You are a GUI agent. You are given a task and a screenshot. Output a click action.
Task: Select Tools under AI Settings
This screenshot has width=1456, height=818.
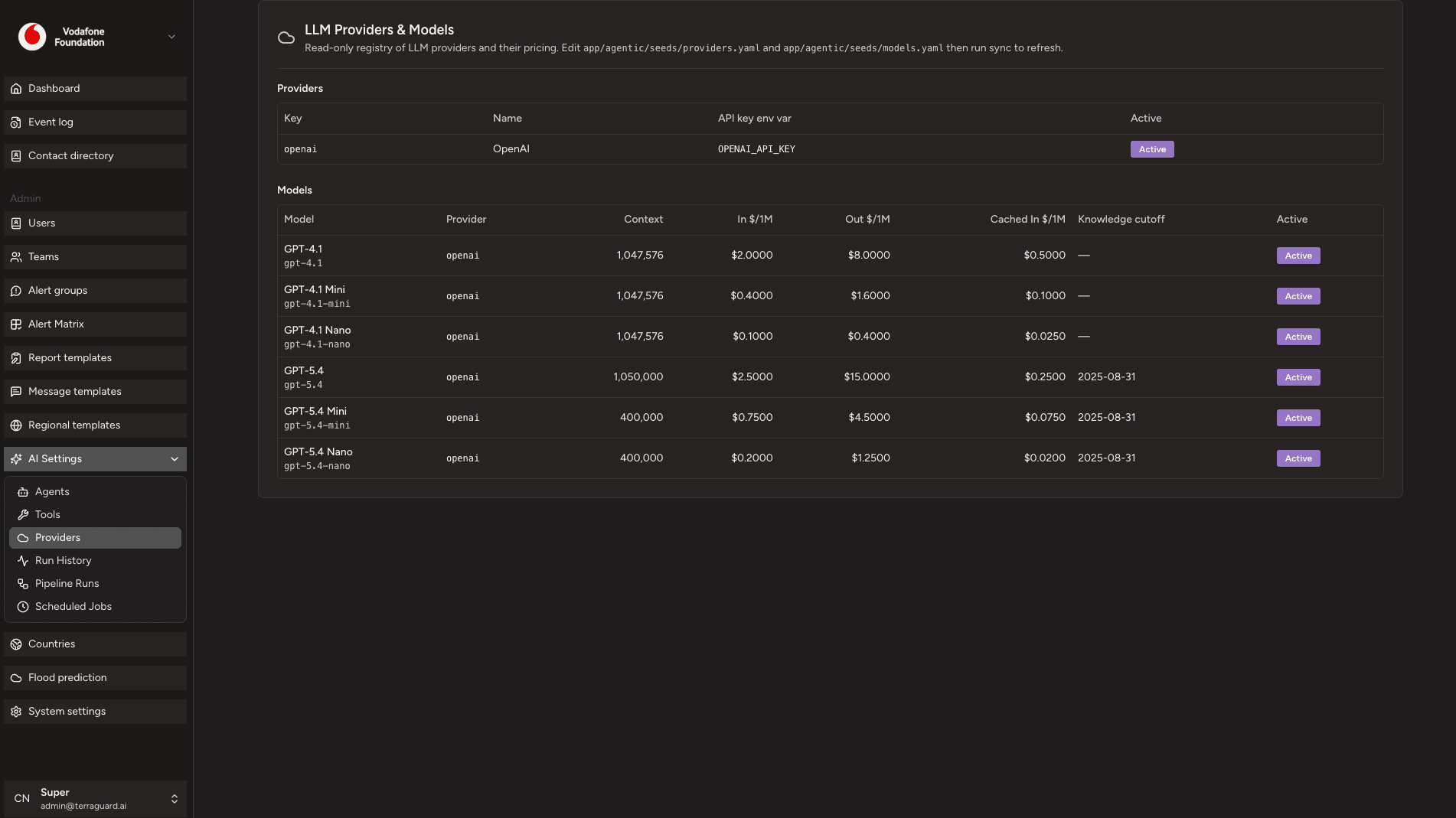pyautogui.click(x=95, y=515)
